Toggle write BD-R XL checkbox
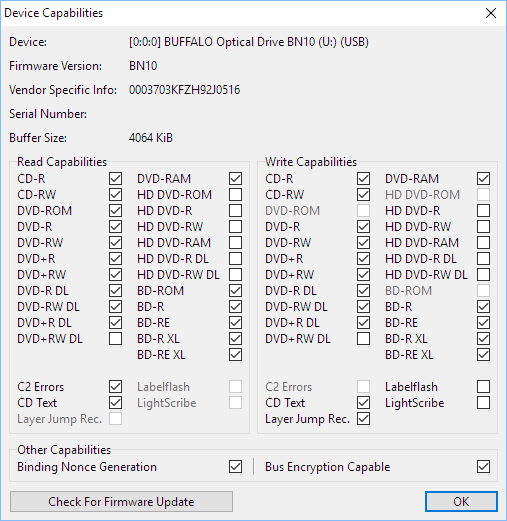 tap(483, 339)
